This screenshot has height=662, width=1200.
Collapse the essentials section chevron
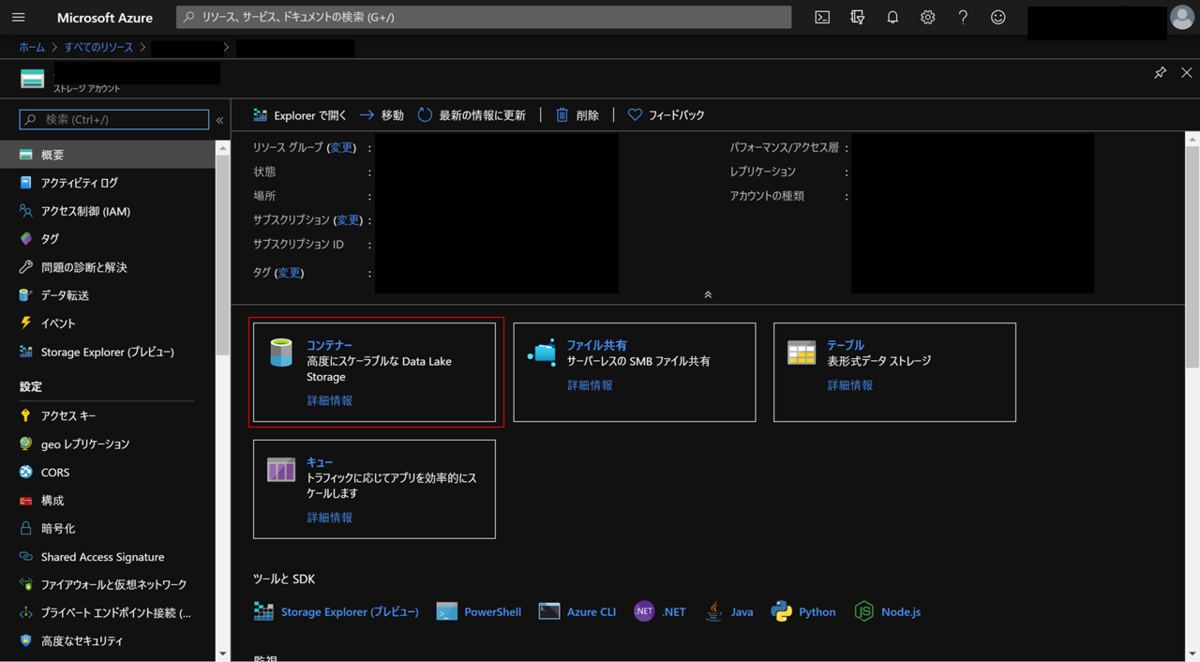pyautogui.click(x=708, y=295)
